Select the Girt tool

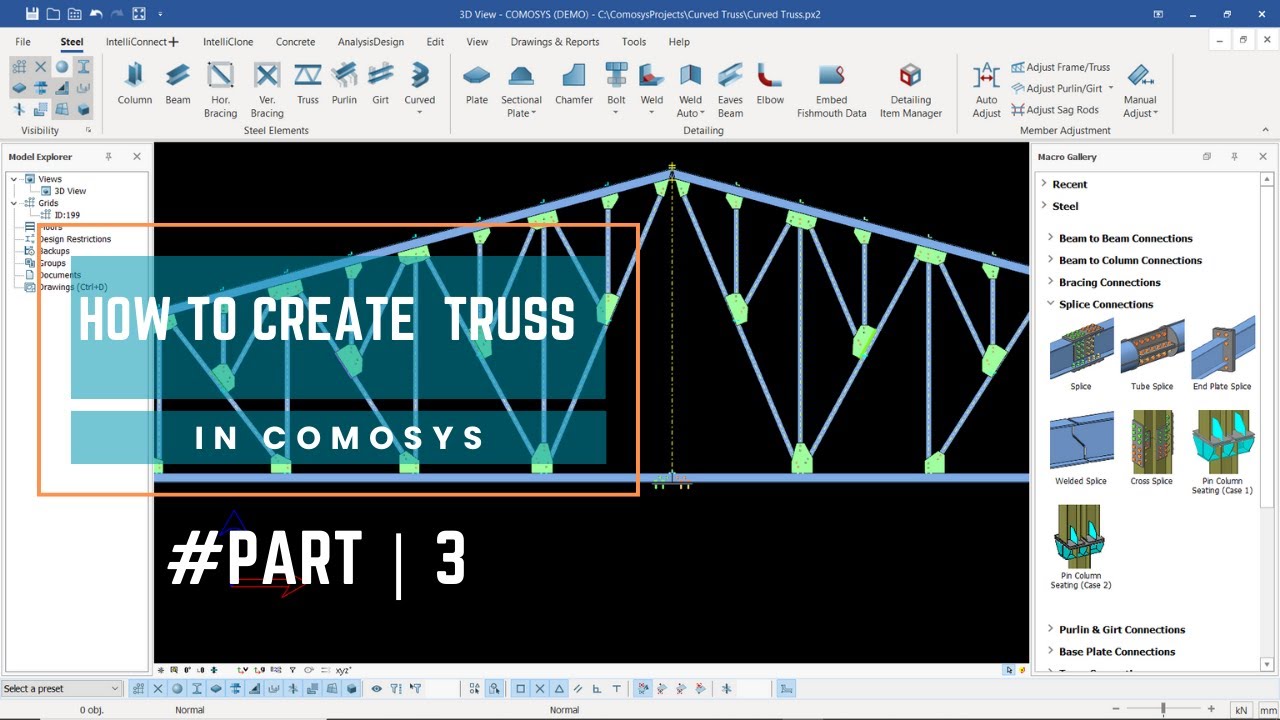(x=380, y=83)
